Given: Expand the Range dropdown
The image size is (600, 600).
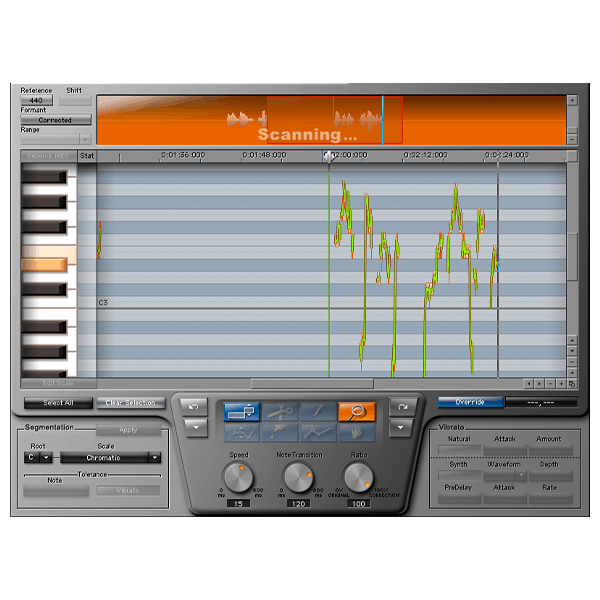Looking at the screenshot, I should [x=56, y=139].
